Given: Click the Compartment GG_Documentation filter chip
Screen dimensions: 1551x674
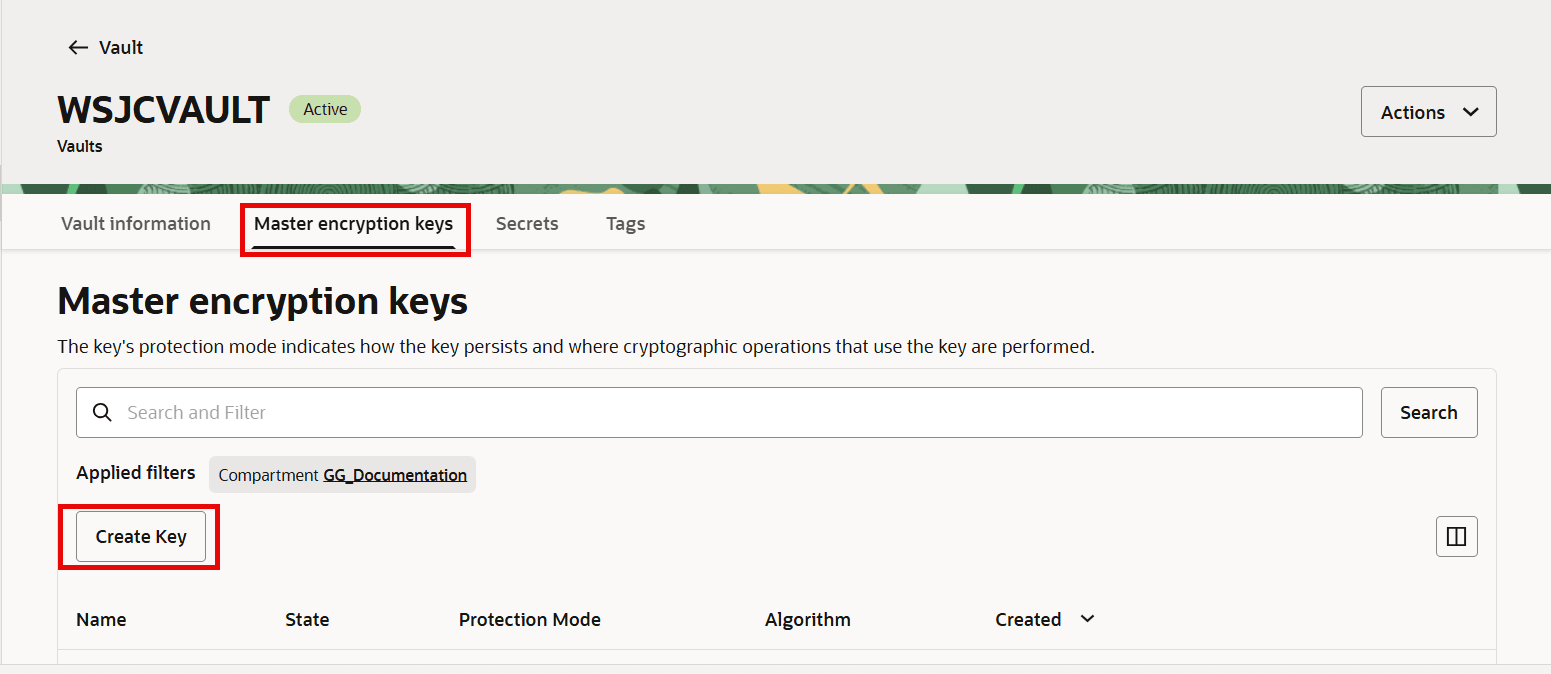Looking at the screenshot, I should 342,474.
